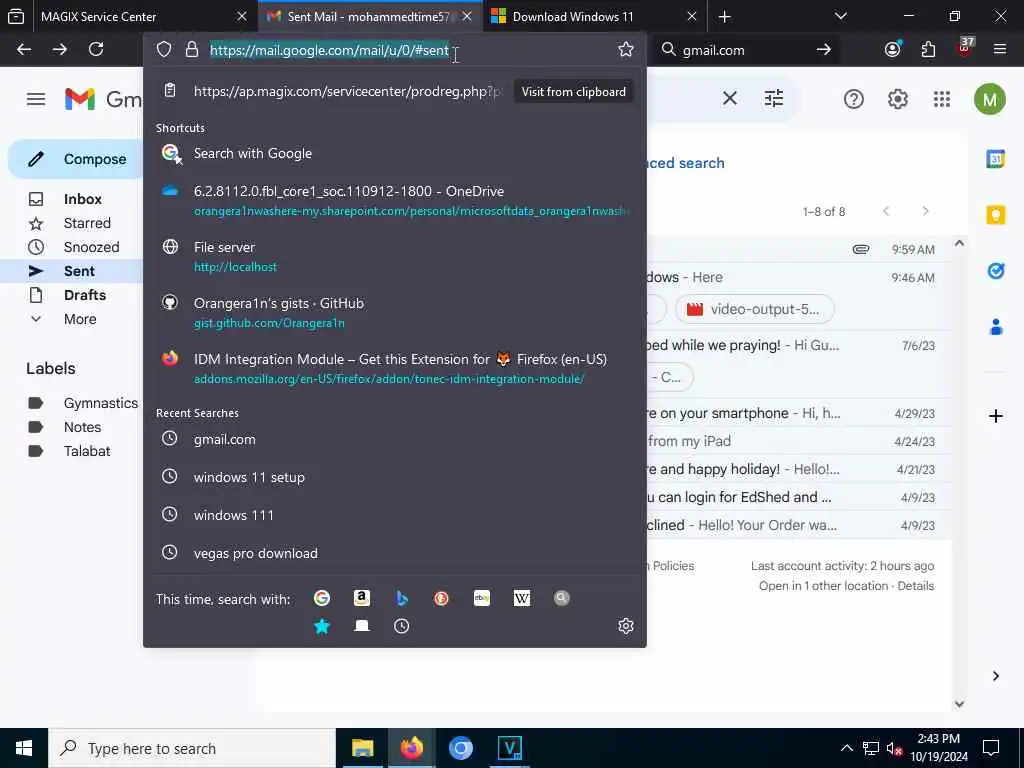Open Gmail Inbox folder
The width and height of the screenshot is (1024, 768).
82,199
